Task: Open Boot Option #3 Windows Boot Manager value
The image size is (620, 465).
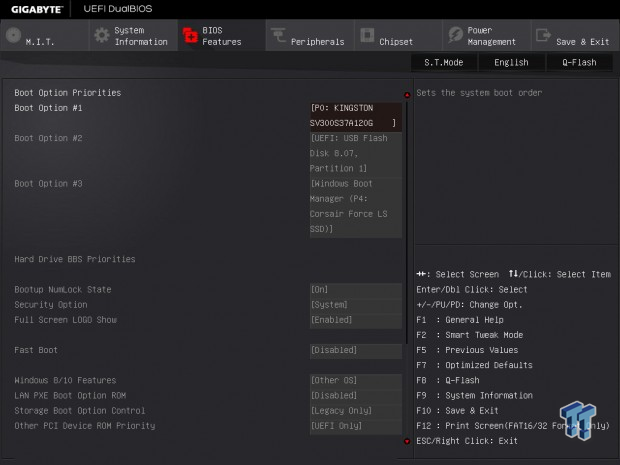Action: pyautogui.click(x=355, y=206)
